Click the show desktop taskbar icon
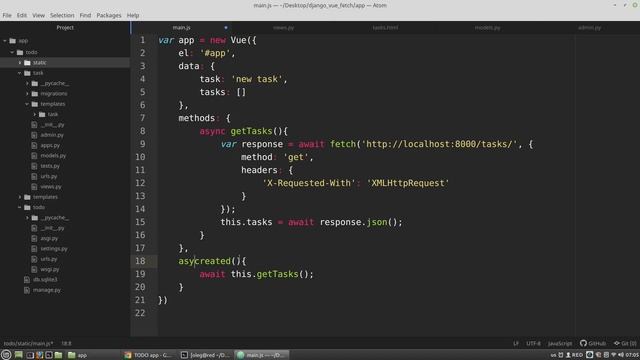Viewport: 640px width, 360px height. pyautogui.click(x=18, y=355)
